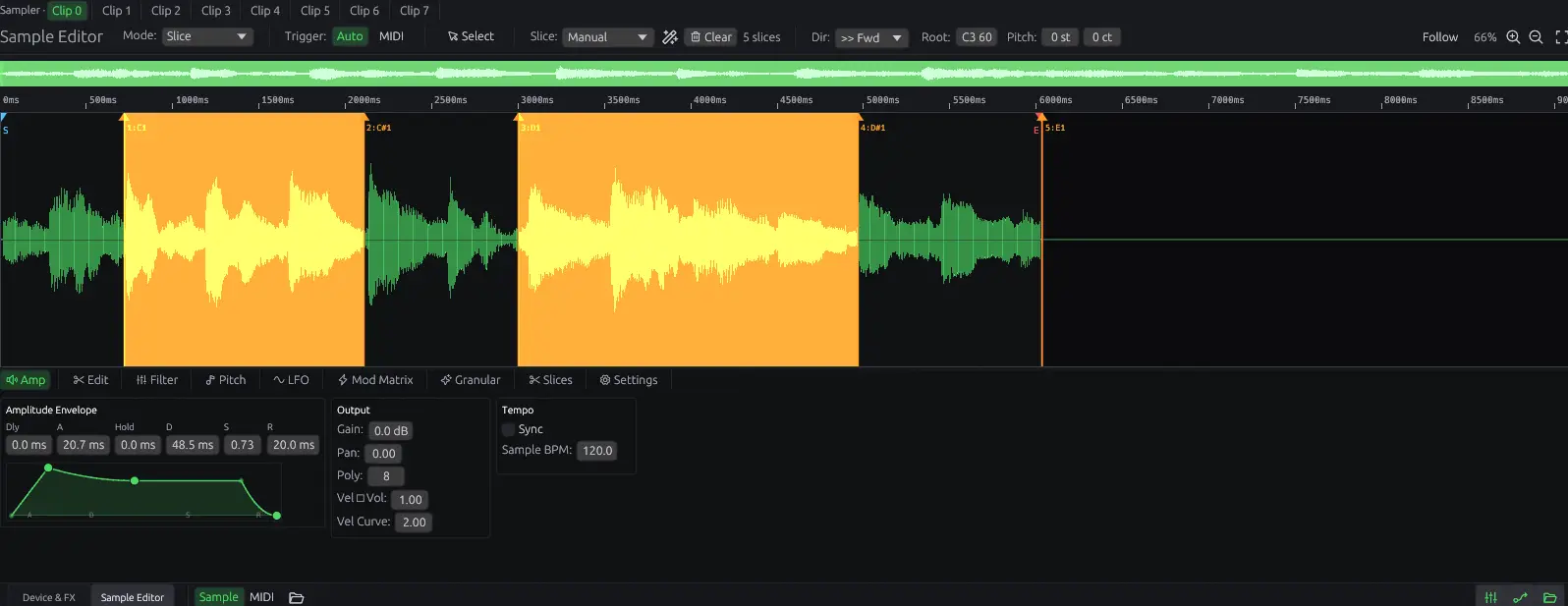Image resolution: width=1568 pixels, height=606 pixels.
Task: Click the Pitch cents field 0 ct
Action: pos(1102,37)
